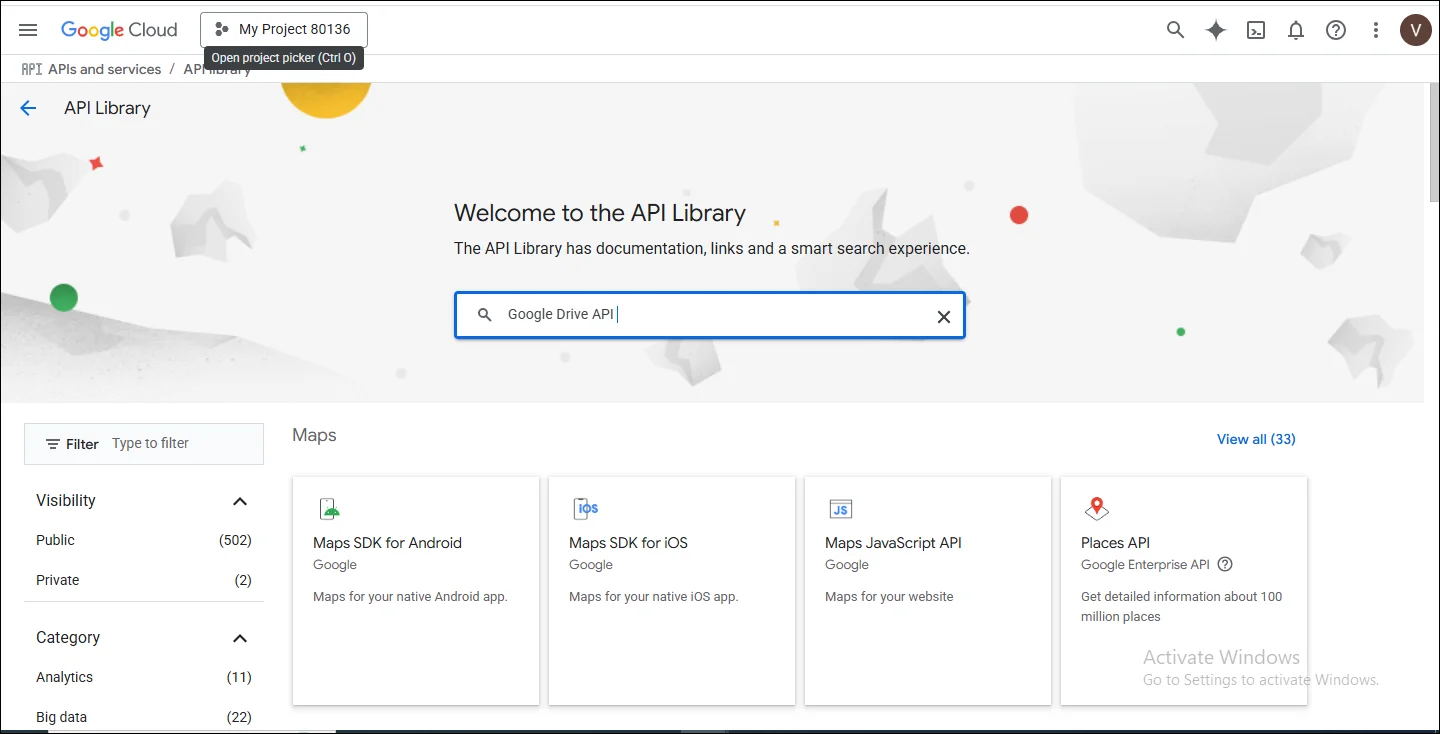
Task: Open the Maps SDK for iOS card
Action: 672,591
